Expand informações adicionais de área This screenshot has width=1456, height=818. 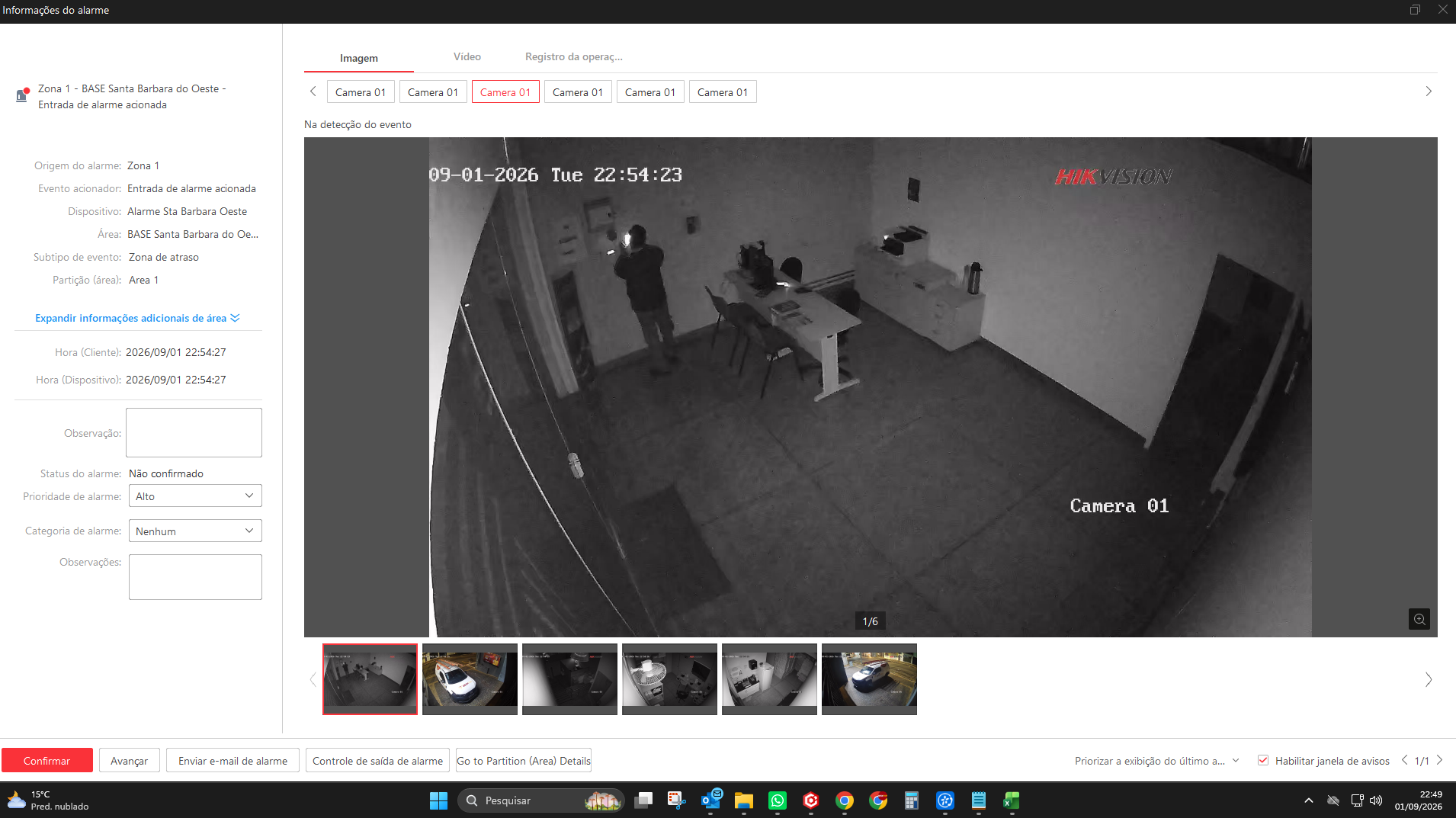coord(137,318)
